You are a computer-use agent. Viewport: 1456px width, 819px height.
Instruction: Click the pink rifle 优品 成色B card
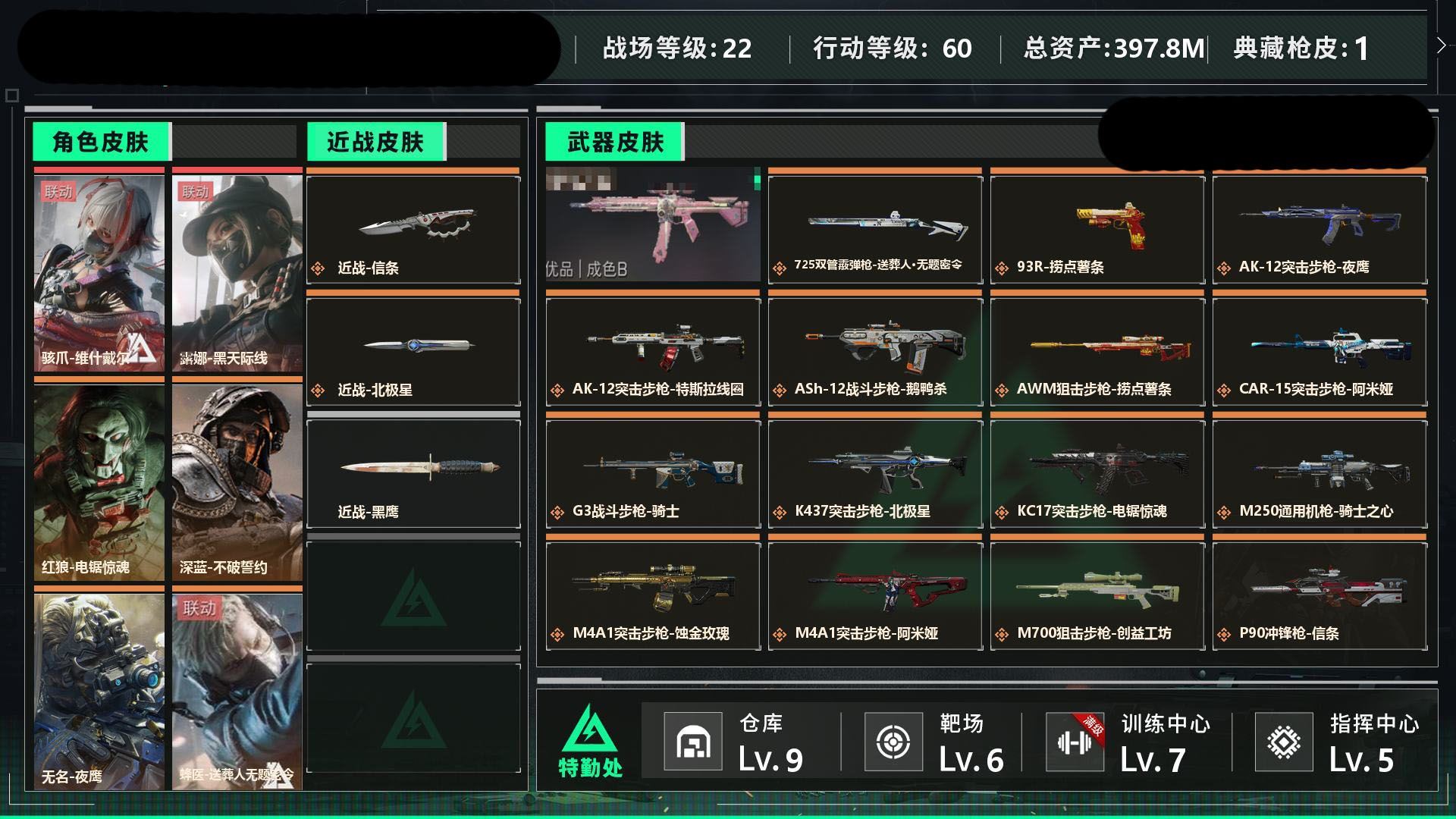point(653,224)
